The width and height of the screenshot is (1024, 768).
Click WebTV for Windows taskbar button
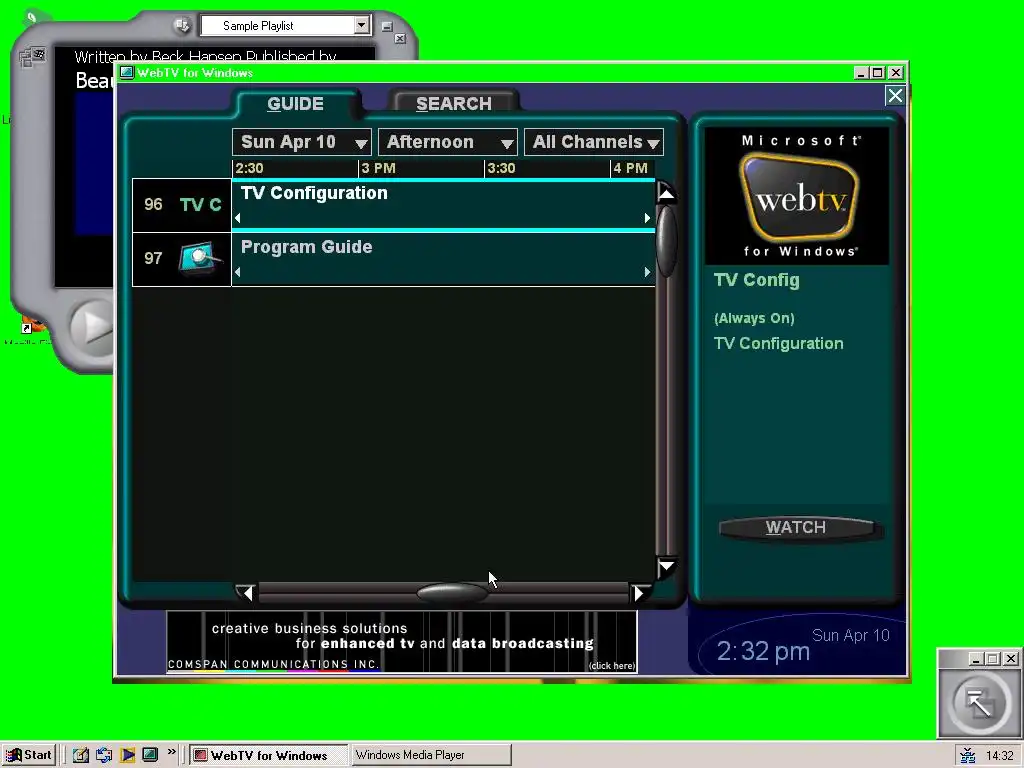[268, 755]
